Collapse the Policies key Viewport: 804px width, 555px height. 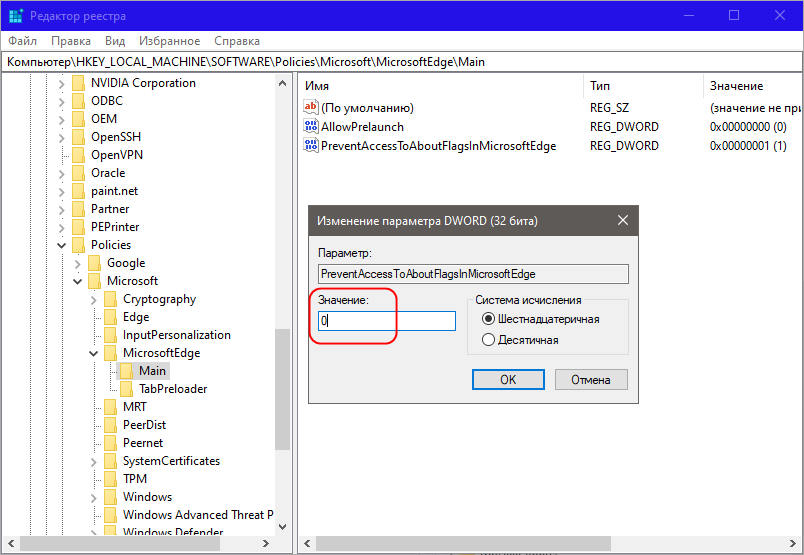[62, 245]
